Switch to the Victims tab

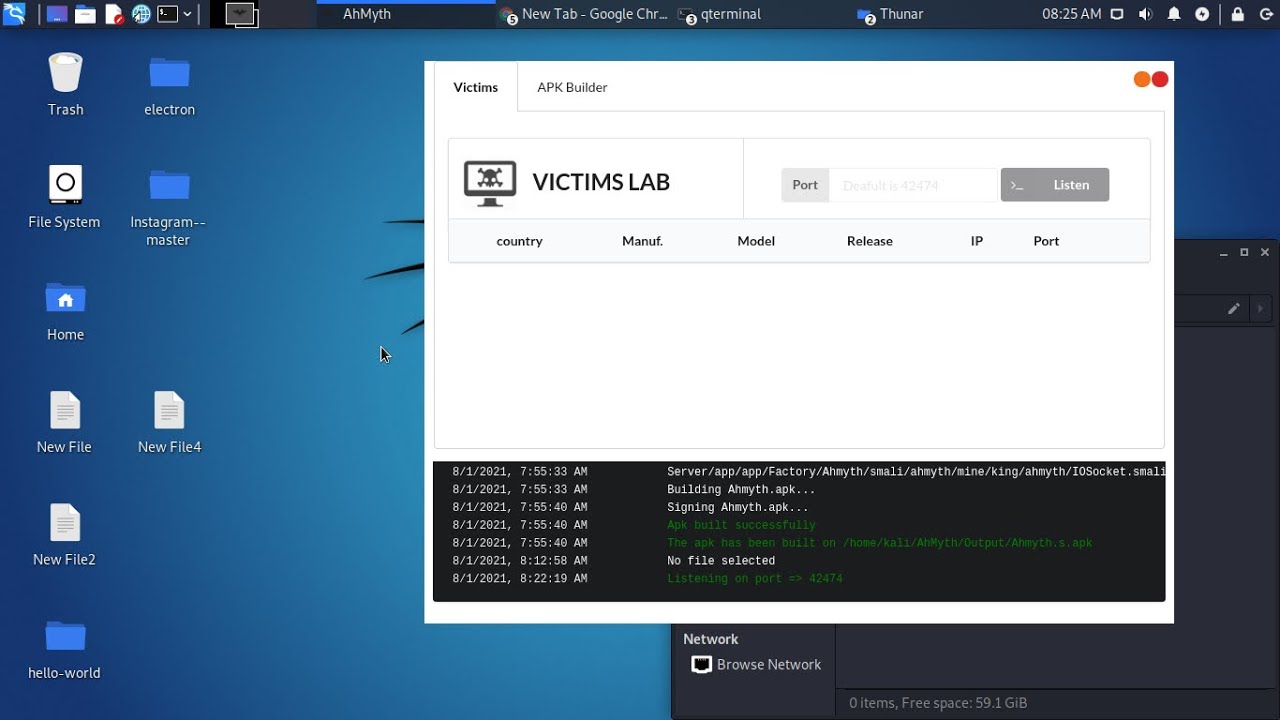pos(476,87)
